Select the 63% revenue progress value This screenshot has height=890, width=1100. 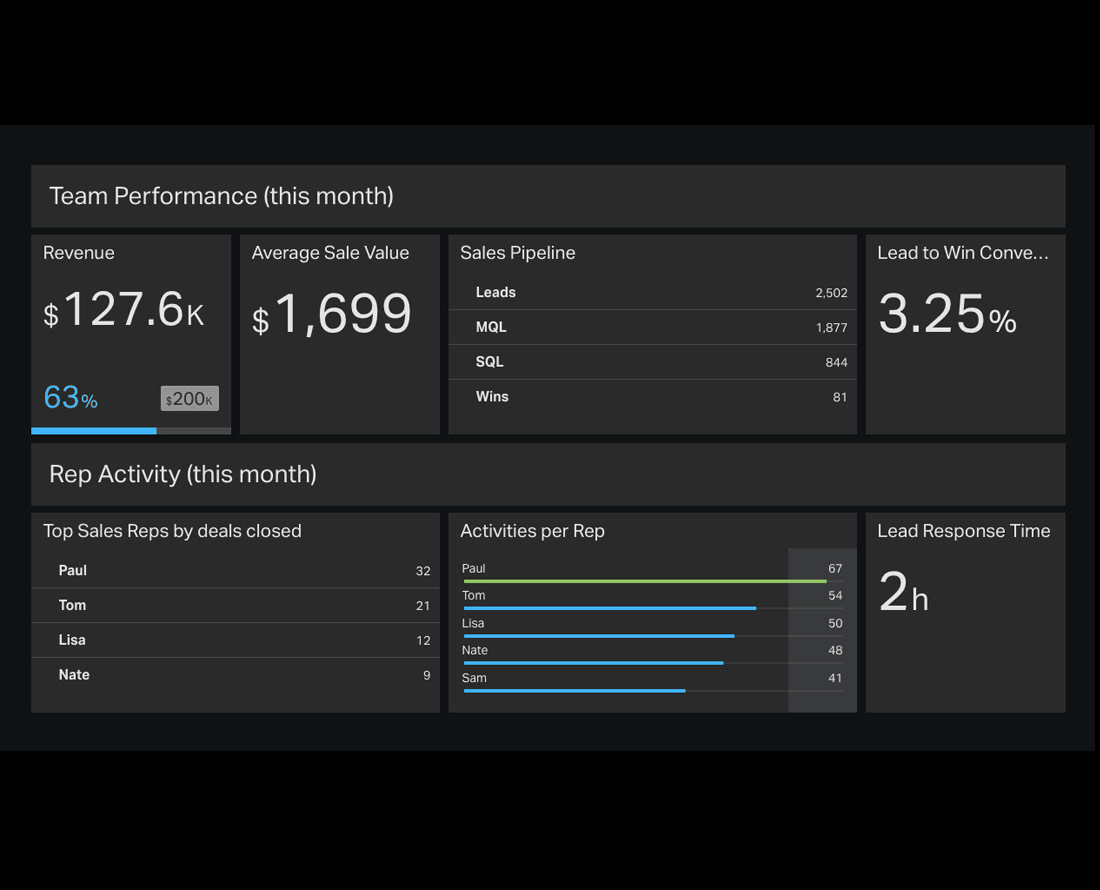coord(70,398)
